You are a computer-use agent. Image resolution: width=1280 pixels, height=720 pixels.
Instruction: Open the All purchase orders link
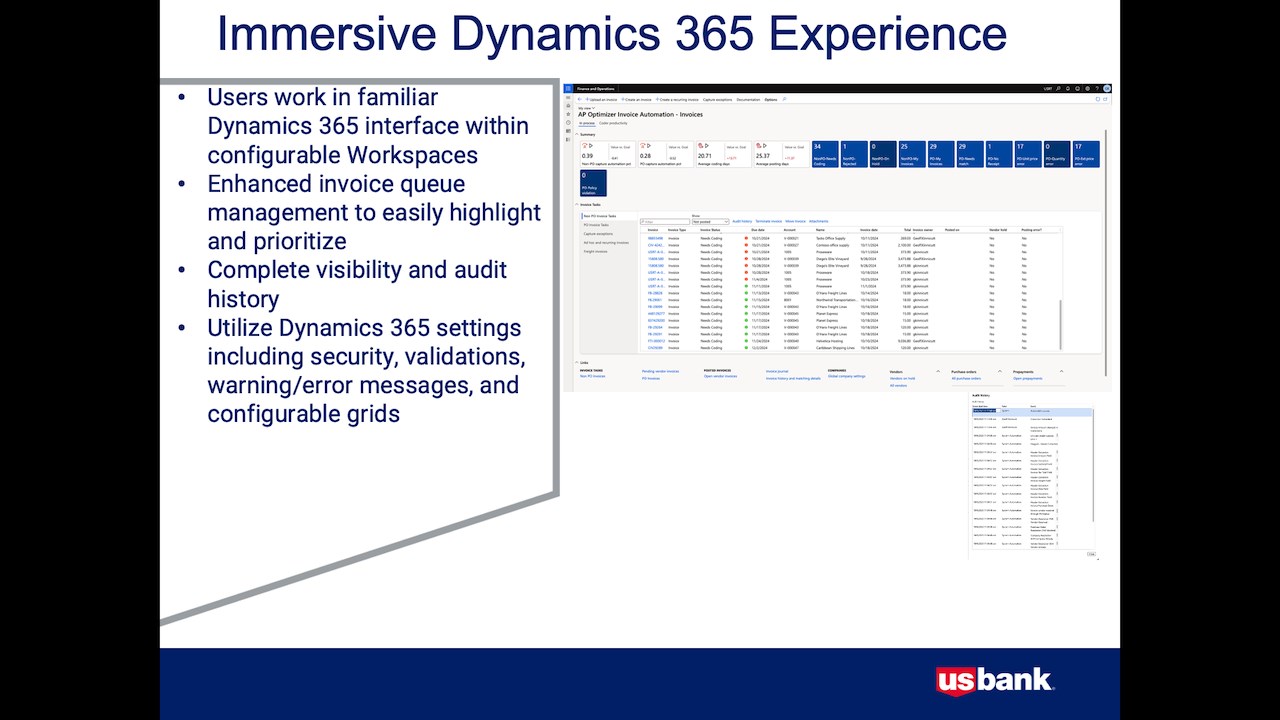click(966, 378)
